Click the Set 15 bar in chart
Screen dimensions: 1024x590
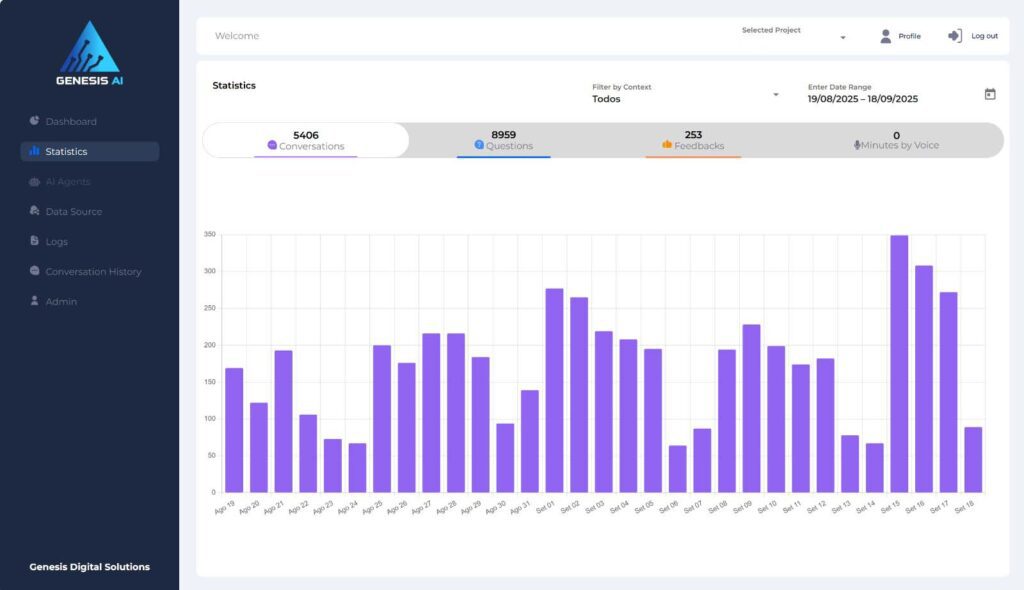899,364
